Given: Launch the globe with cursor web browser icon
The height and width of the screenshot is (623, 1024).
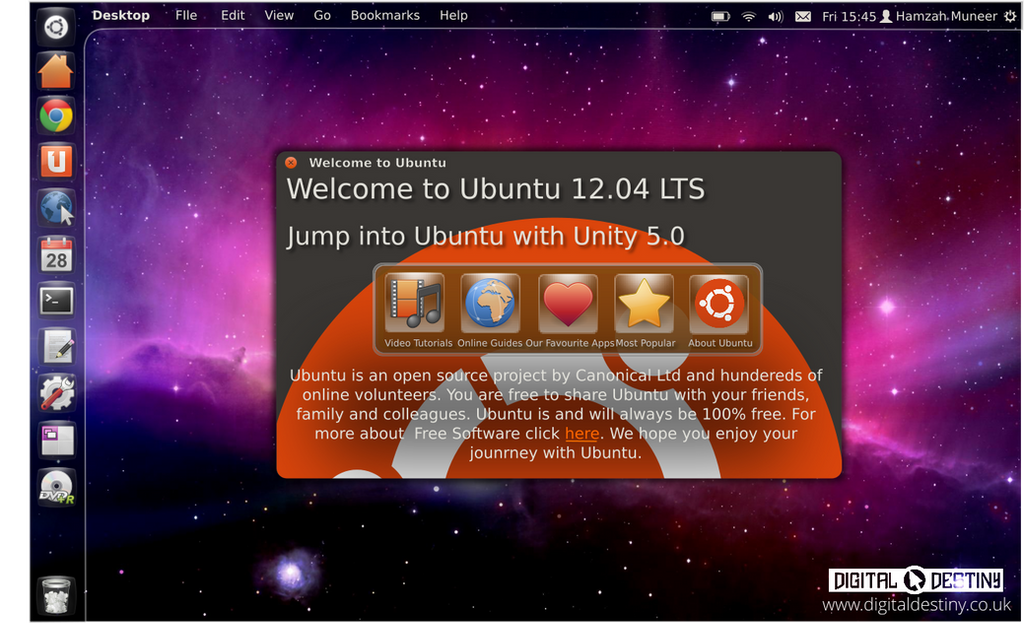Looking at the screenshot, I should tap(56, 208).
